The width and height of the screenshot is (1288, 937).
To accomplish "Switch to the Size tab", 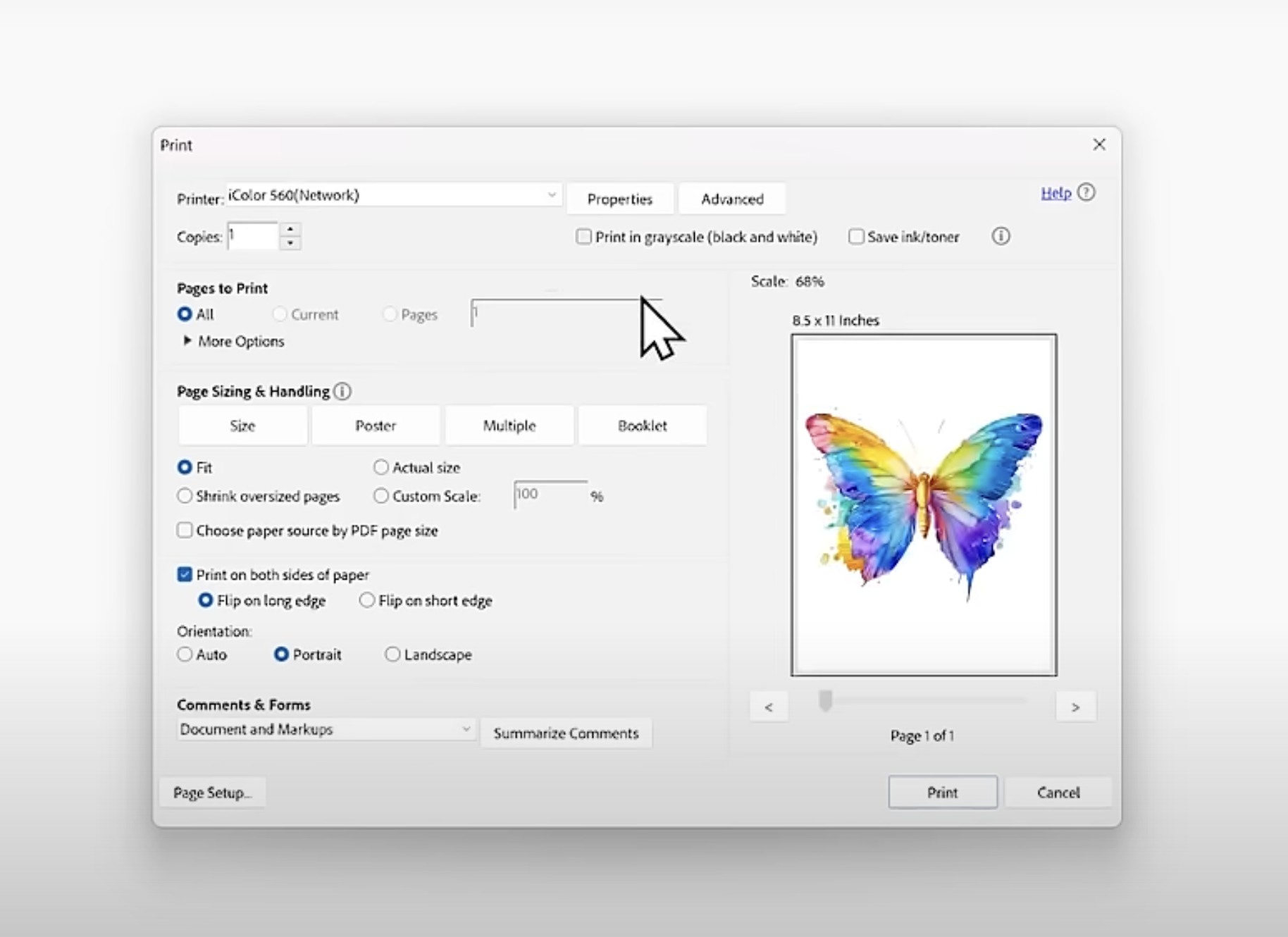I will coord(242,426).
